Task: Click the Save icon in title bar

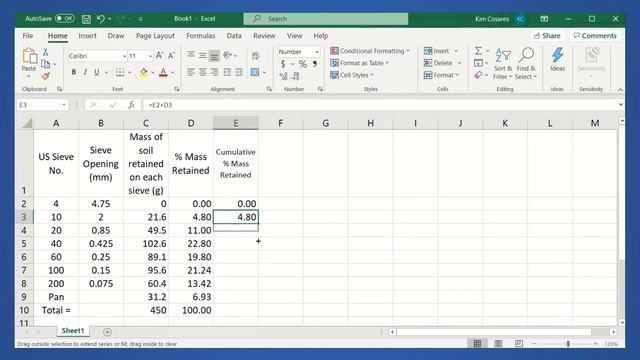Action: pos(86,19)
